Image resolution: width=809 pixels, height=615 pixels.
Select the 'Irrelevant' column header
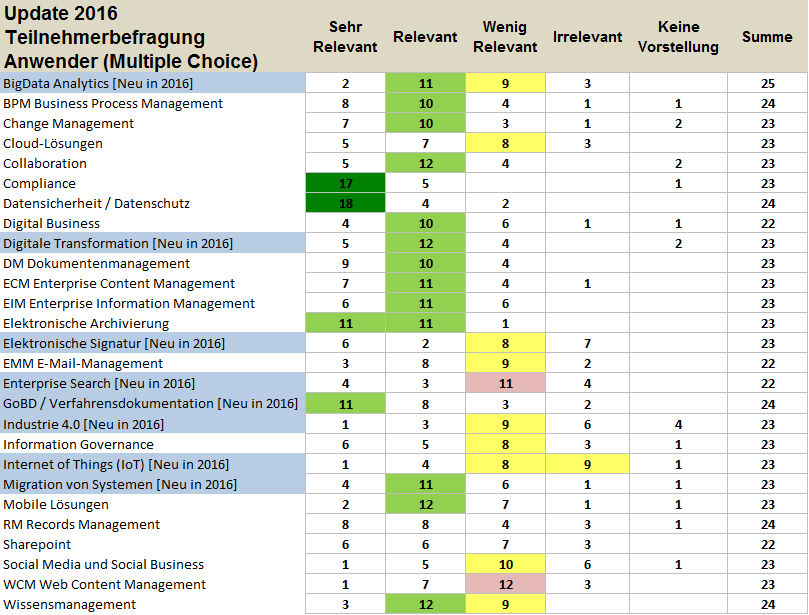tap(587, 37)
